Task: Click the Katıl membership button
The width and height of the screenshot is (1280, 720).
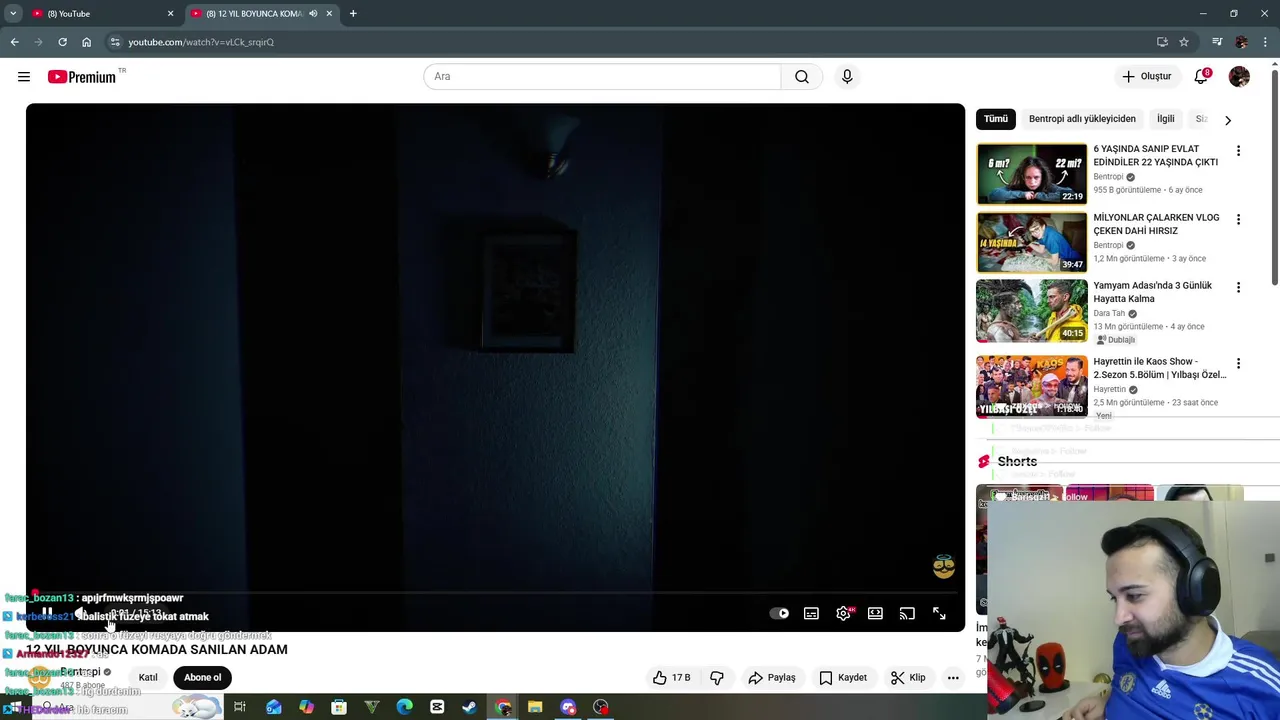Action: pos(148,678)
